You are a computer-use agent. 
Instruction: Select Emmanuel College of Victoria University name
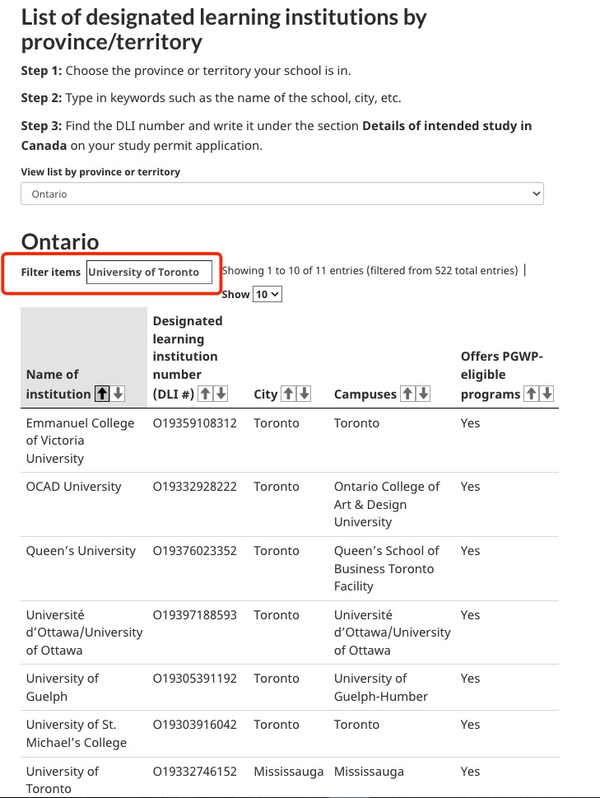tap(80, 441)
